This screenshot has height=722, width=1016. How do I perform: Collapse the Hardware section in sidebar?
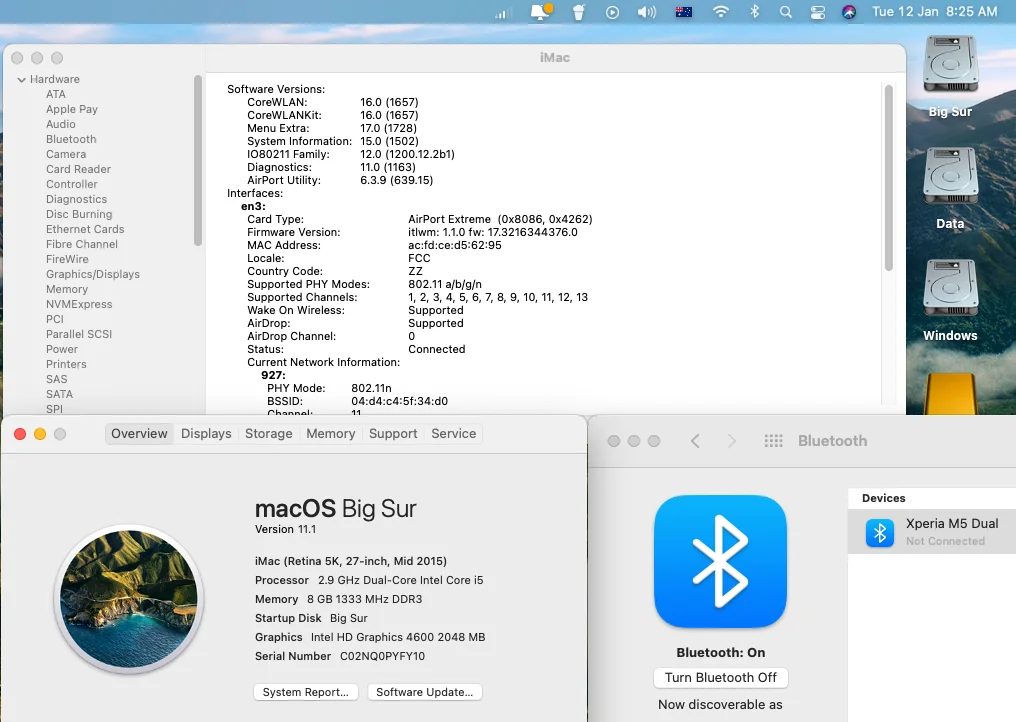tap(21, 79)
